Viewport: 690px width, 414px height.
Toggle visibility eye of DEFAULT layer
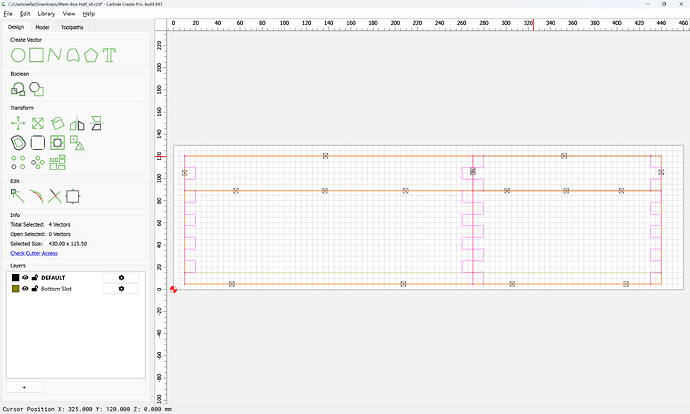coord(25,278)
